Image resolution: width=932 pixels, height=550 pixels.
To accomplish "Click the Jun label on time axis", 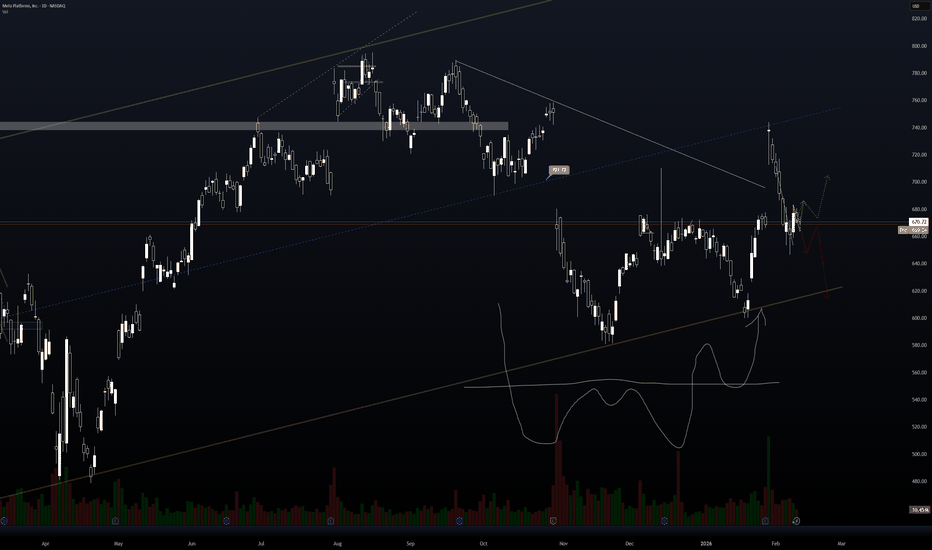I will (x=191, y=543).
